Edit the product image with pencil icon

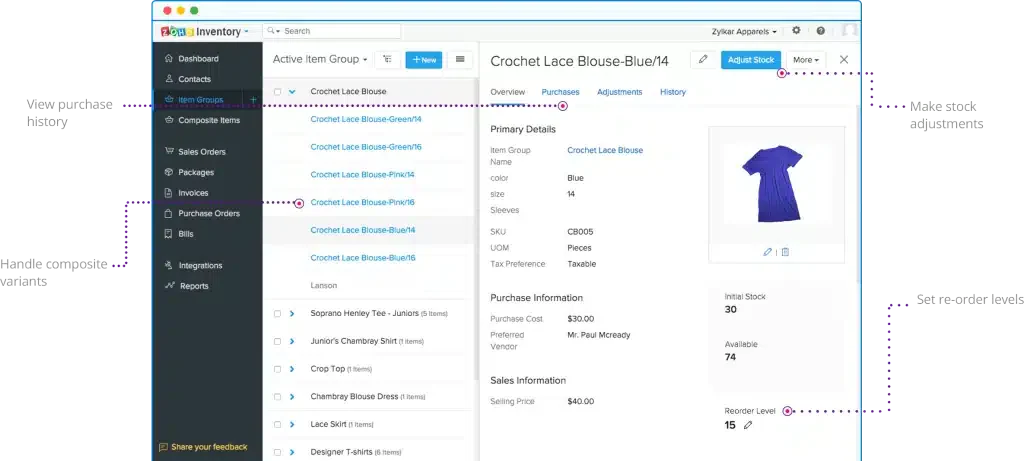[x=767, y=252]
